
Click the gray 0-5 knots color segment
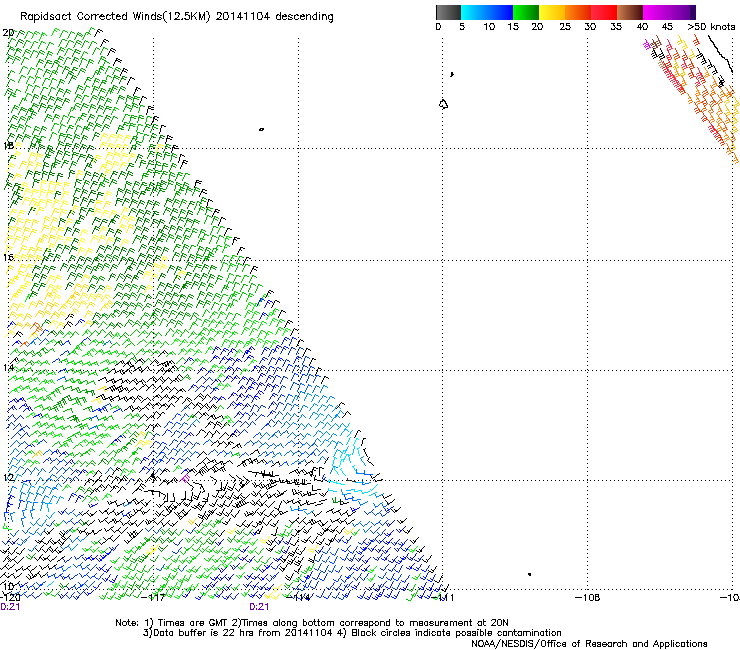point(448,12)
